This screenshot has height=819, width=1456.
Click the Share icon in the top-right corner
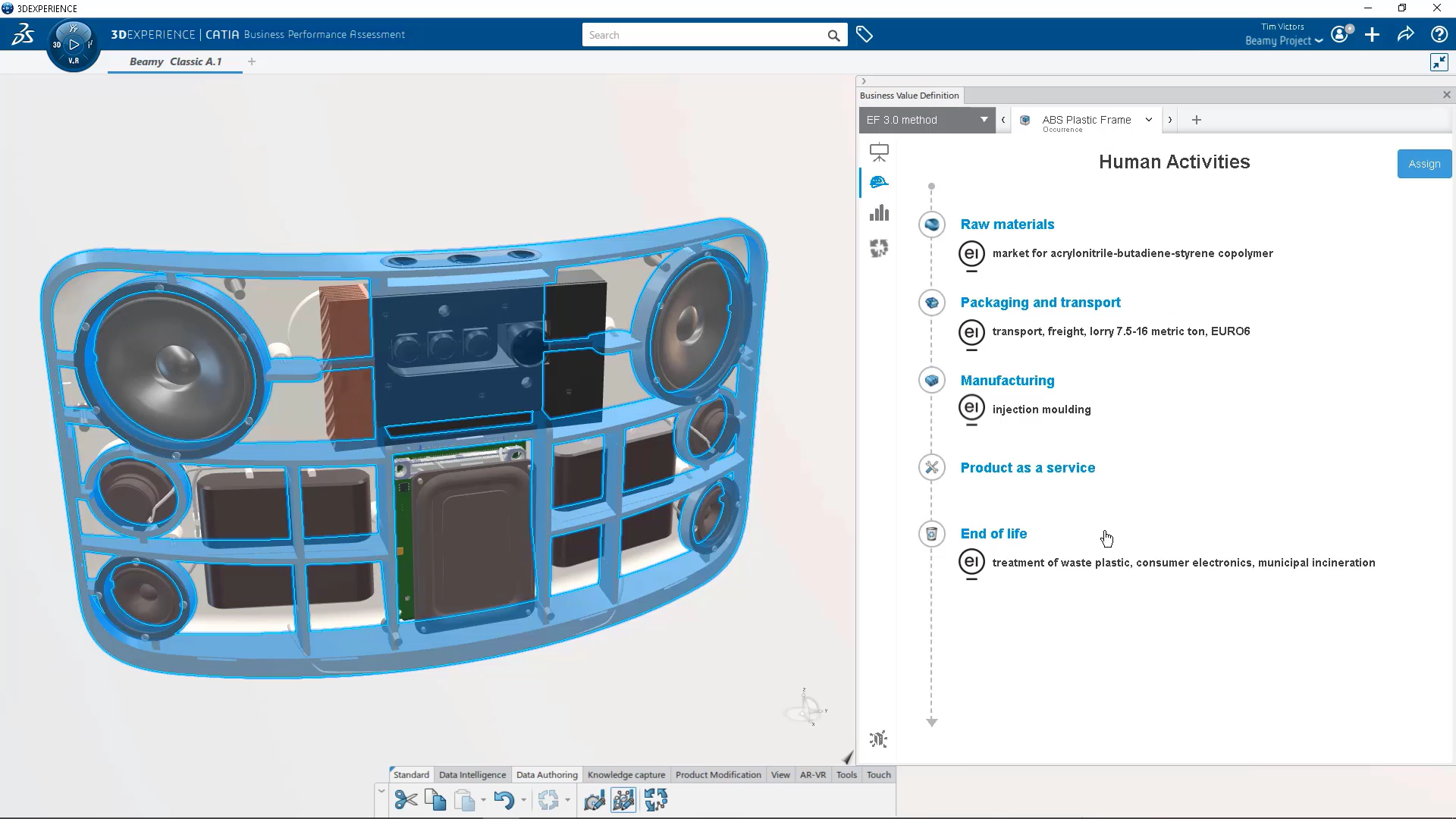[1405, 34]
